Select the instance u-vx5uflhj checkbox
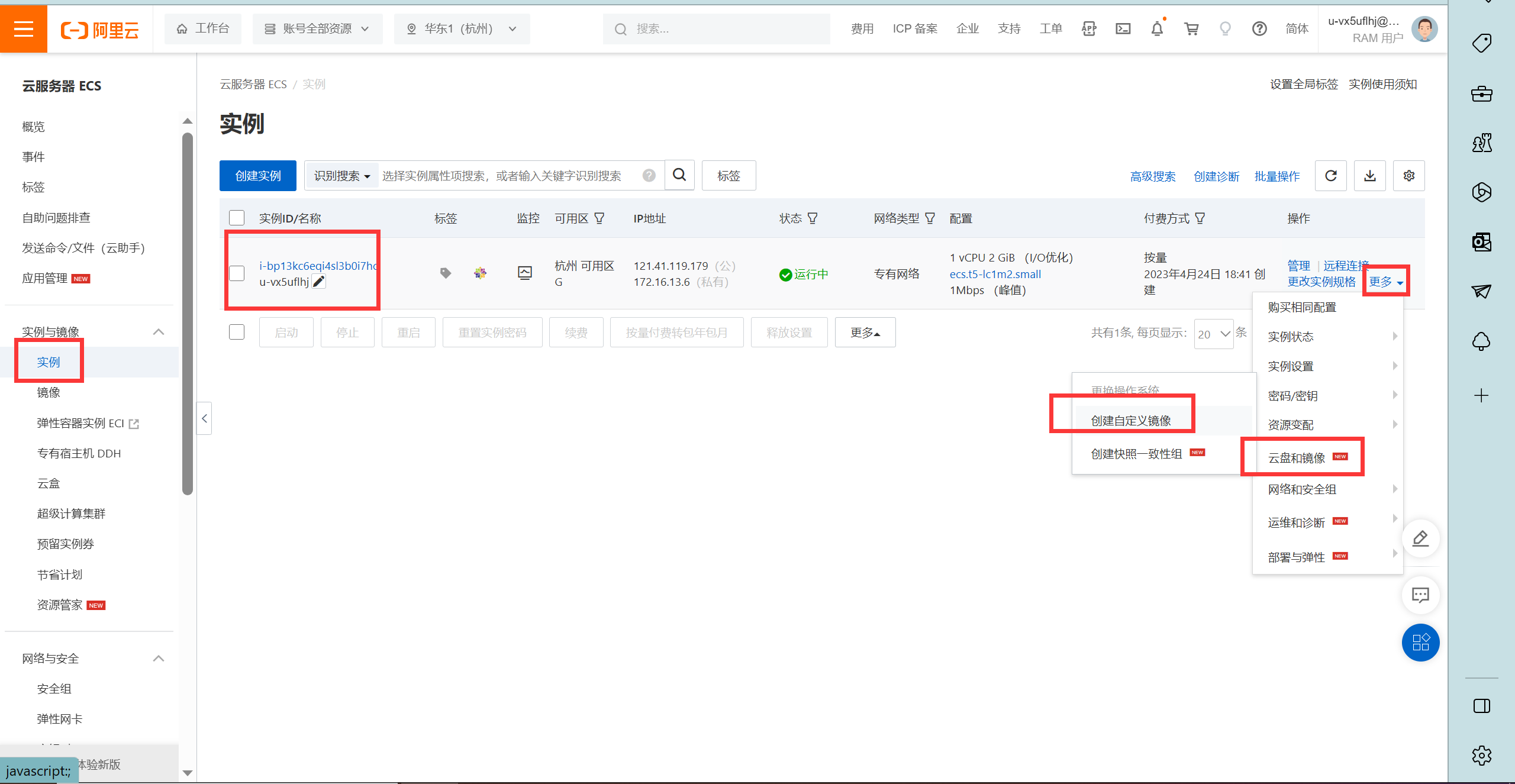Screen dimensions: 1515x784 (x=237, y=273)
